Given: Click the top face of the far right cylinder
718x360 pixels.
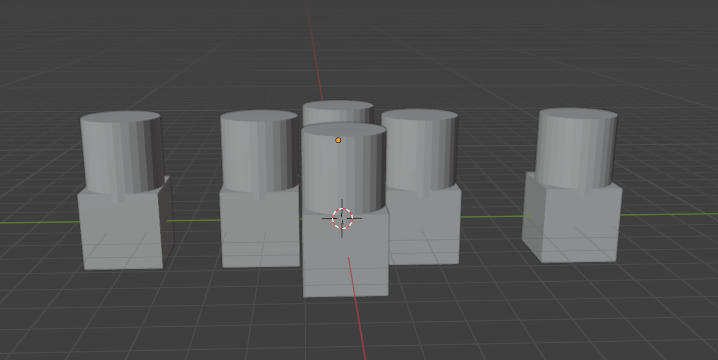Looking at the screenshot, I should (x=577, y=114).
